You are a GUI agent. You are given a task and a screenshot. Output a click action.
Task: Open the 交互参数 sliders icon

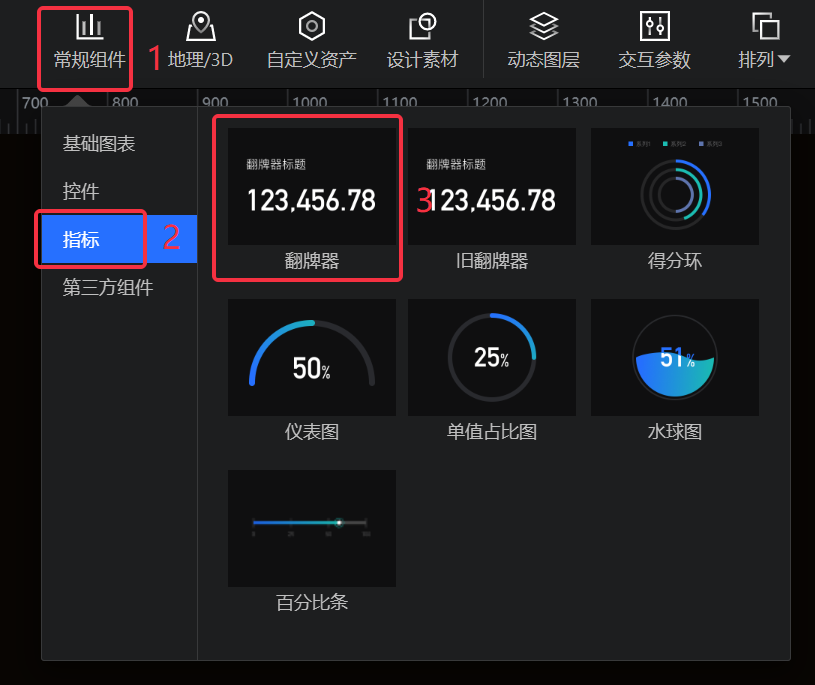tap(655, 26)
